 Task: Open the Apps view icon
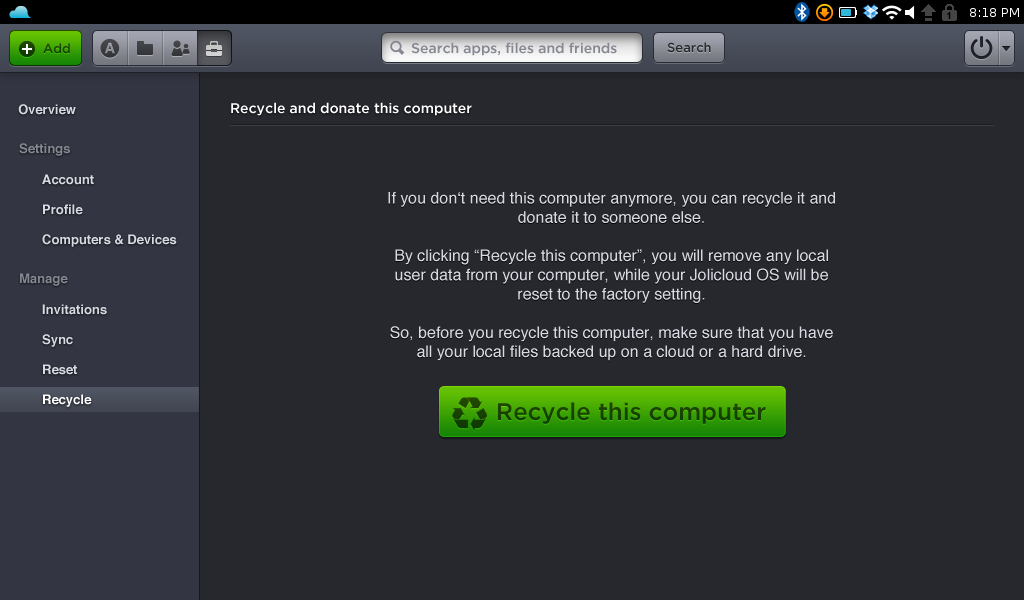[x=111, y=48]
